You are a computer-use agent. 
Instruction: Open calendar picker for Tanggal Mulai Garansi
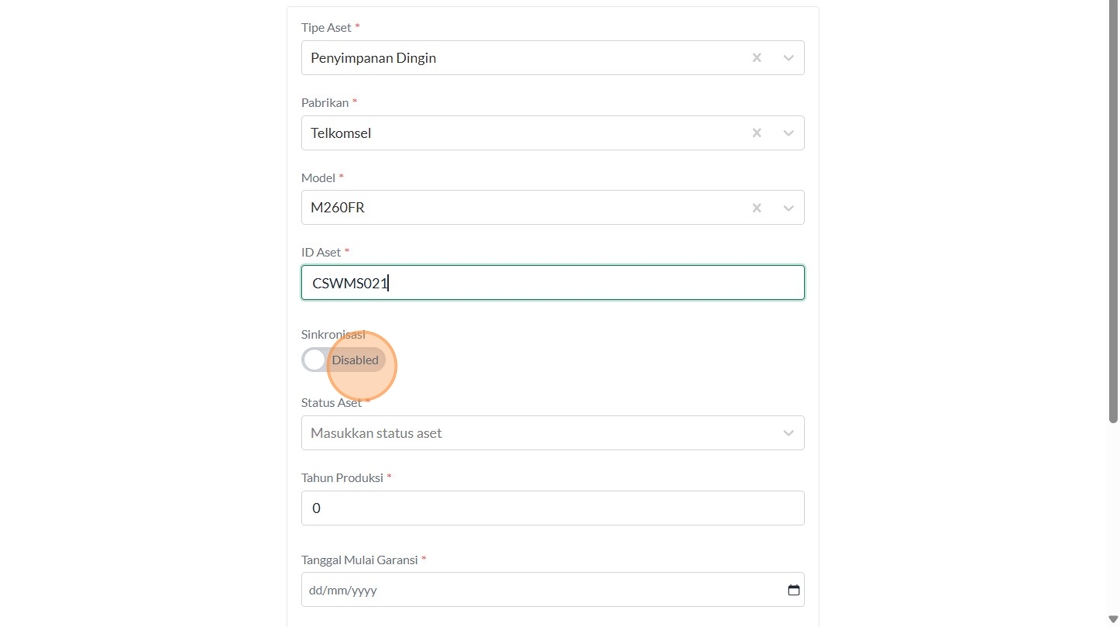coord(793,590)
